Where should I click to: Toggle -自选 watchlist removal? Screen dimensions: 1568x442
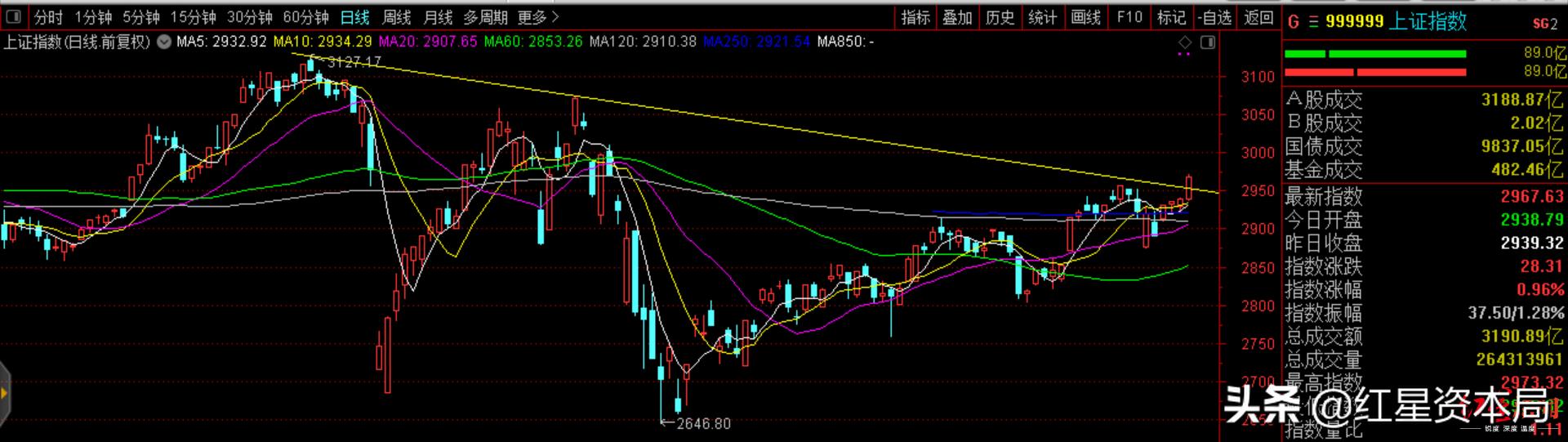(1215, 17)
